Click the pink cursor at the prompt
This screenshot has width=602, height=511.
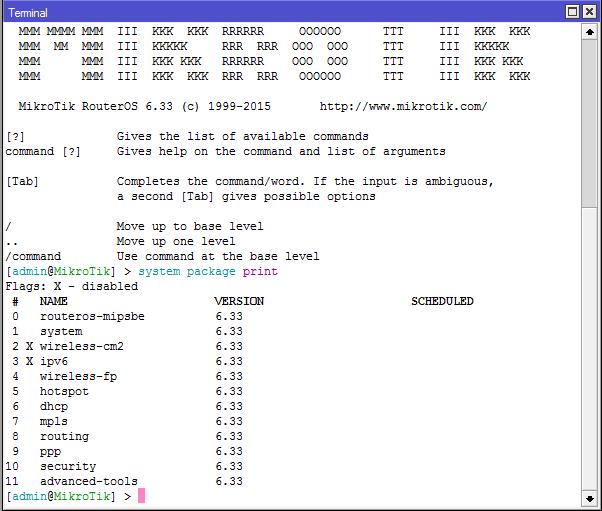(141, 496)
